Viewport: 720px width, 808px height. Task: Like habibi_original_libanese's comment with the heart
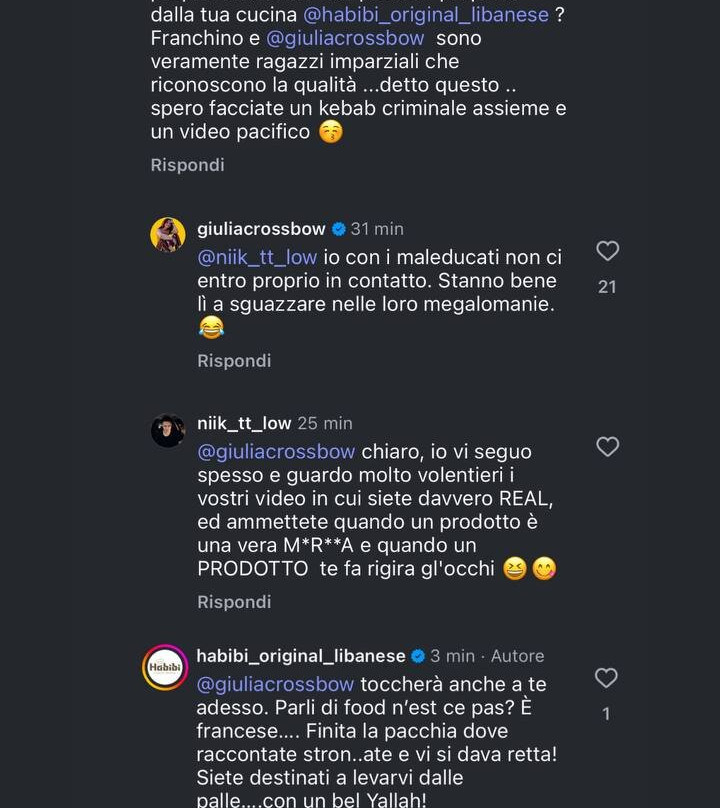[x=607, y=678]
